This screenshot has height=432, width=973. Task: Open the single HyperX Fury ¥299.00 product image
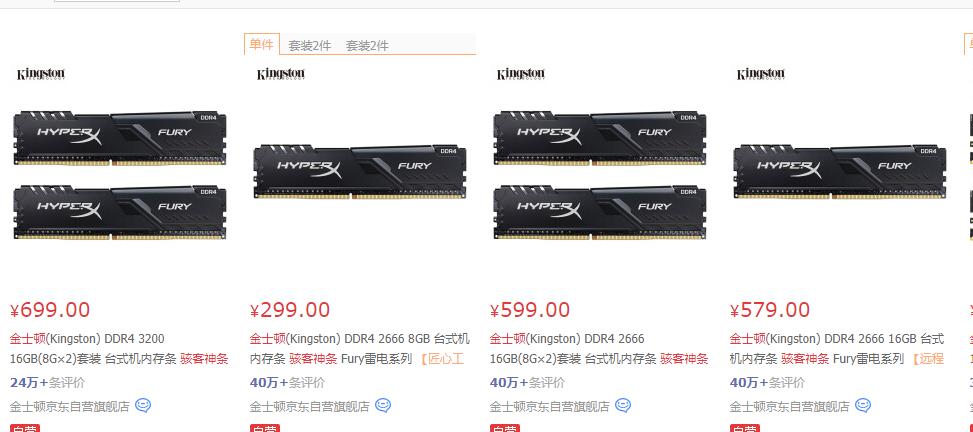pyautogui.click(x=360, y=171)
